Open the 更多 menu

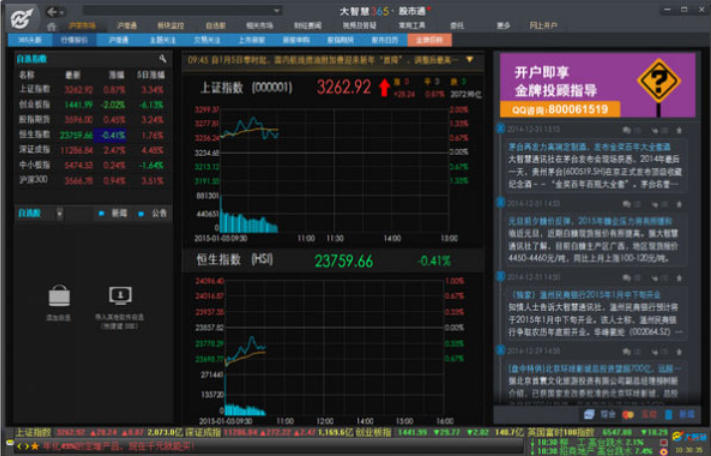pos(503,25)
